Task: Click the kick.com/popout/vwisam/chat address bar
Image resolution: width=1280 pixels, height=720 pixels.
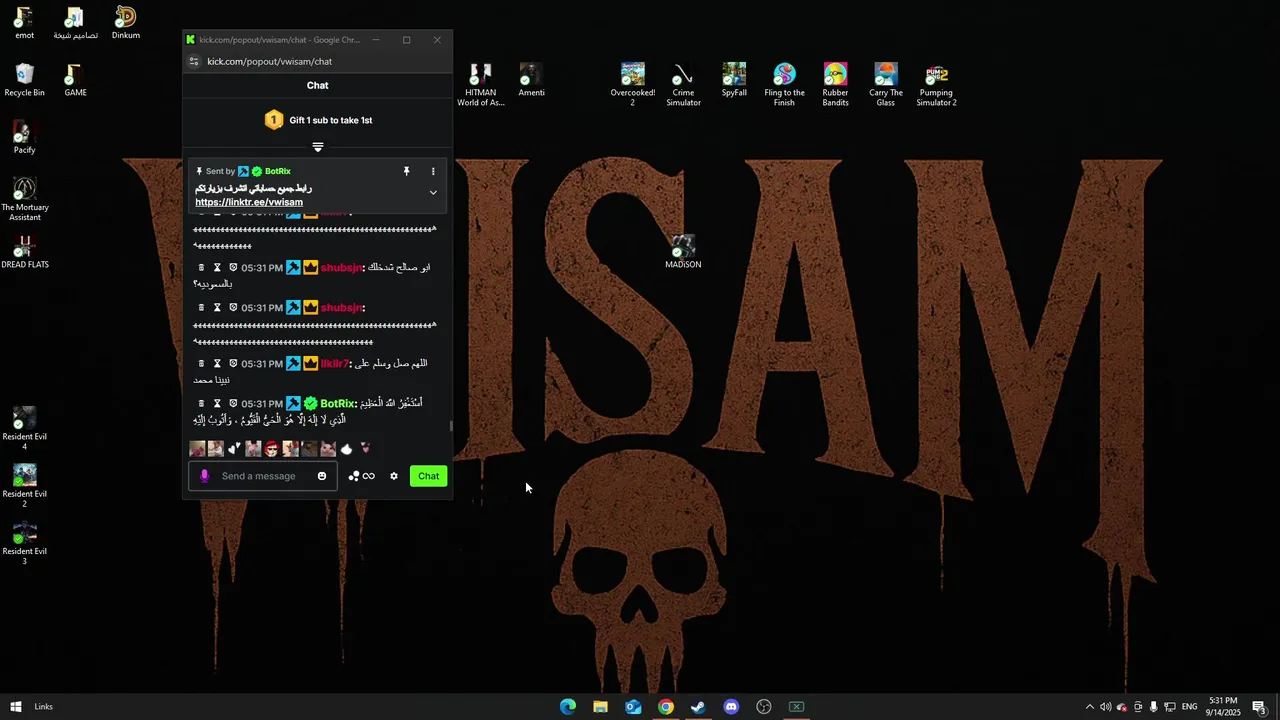Action: pyautogui.click(x=270, y=61)
